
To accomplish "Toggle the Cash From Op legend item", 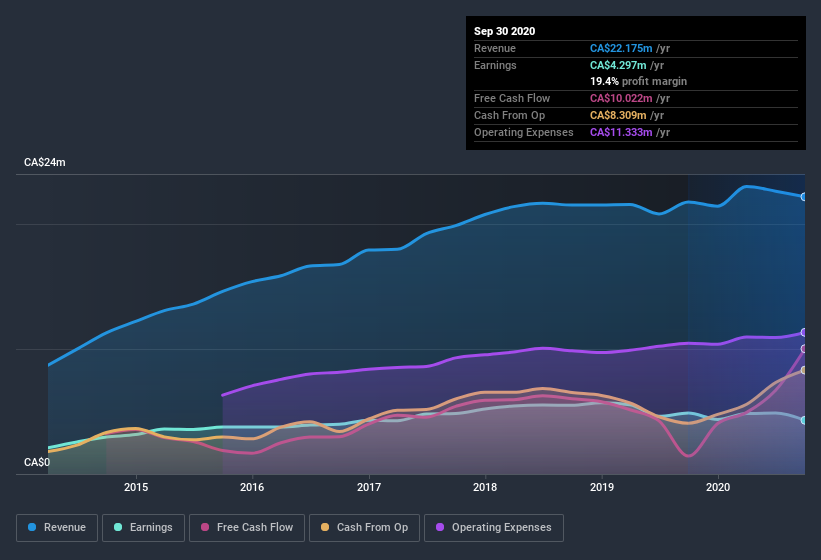I will [365, 527].
